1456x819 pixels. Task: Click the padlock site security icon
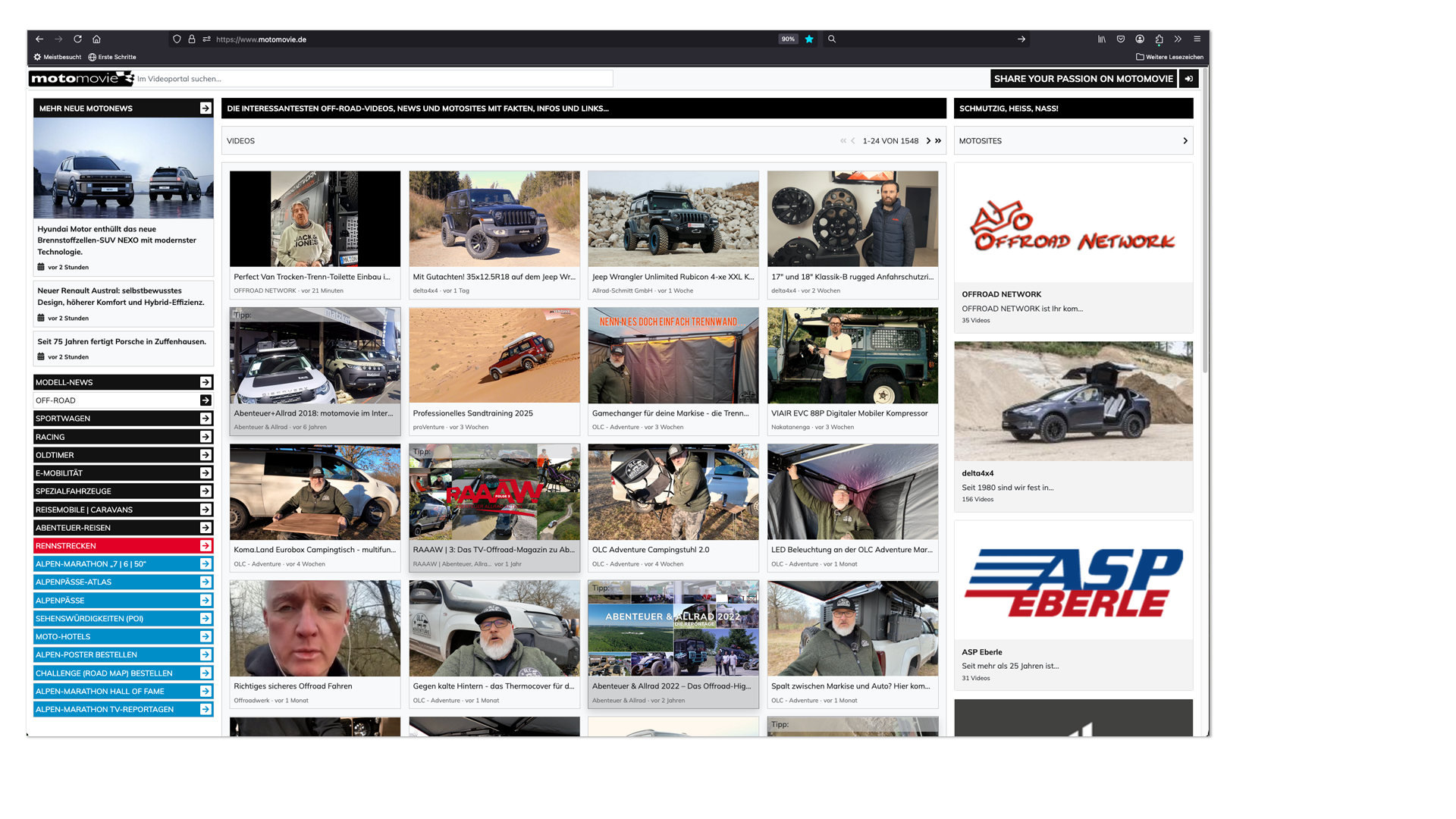point(192,39)
